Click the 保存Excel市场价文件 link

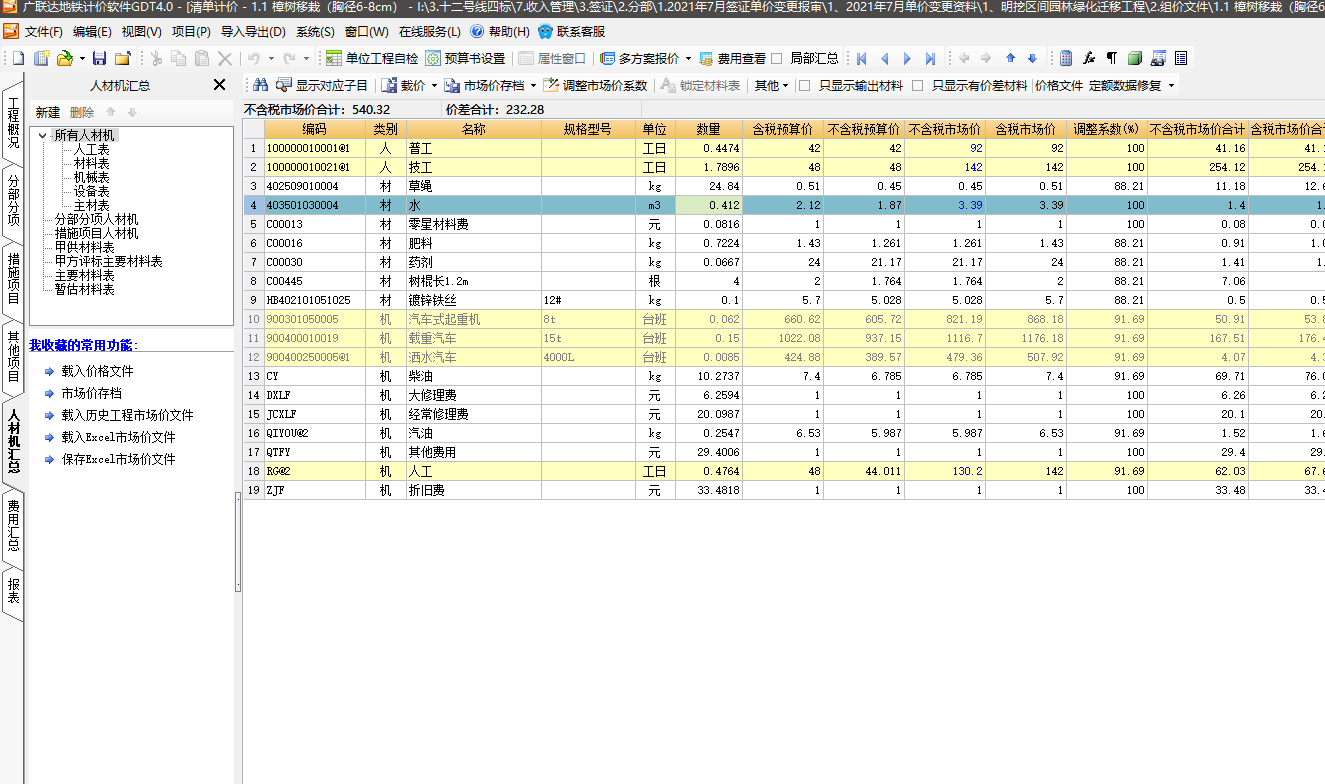[118, 459]
